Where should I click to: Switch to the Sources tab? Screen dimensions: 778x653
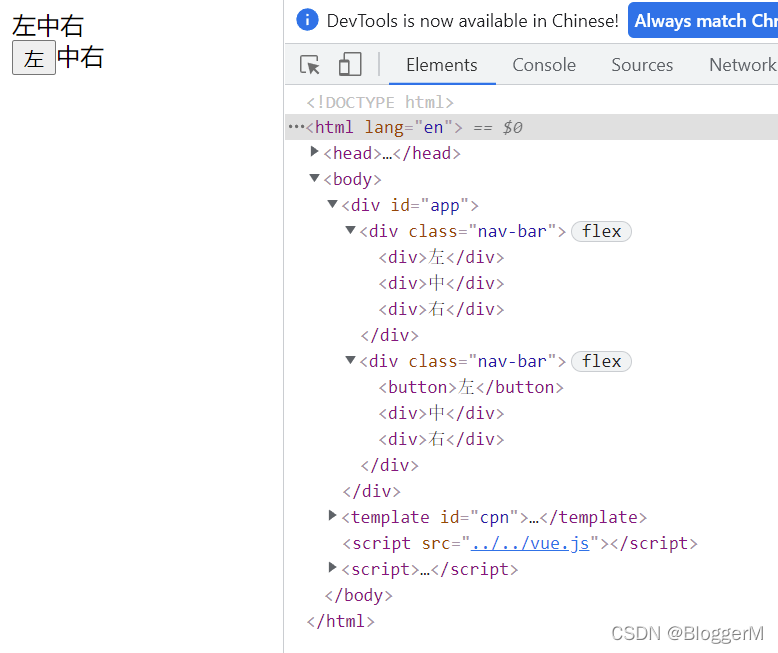coord(642,65)
